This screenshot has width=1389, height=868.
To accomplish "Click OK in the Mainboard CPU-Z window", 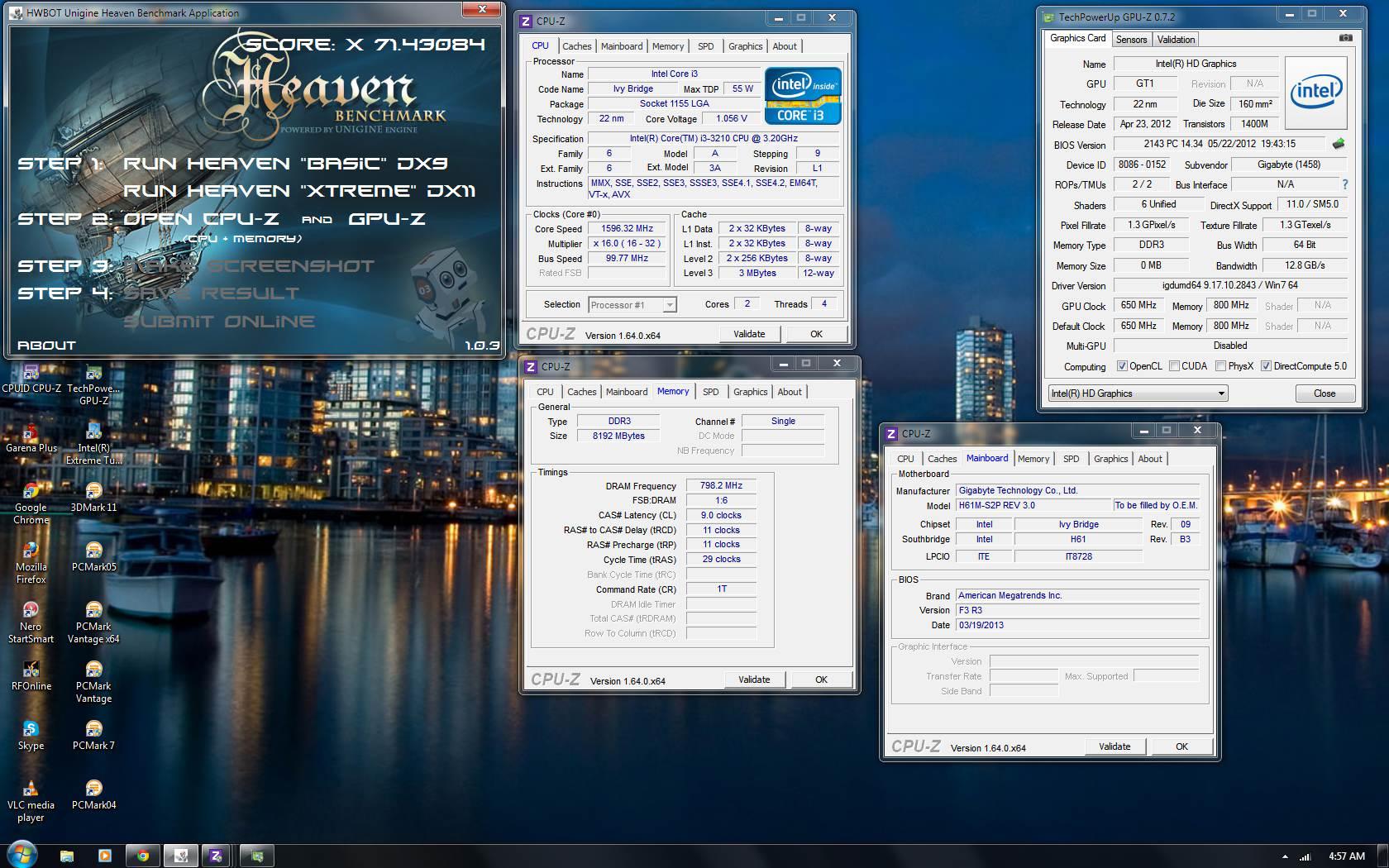I will (x=1181, y=746).
